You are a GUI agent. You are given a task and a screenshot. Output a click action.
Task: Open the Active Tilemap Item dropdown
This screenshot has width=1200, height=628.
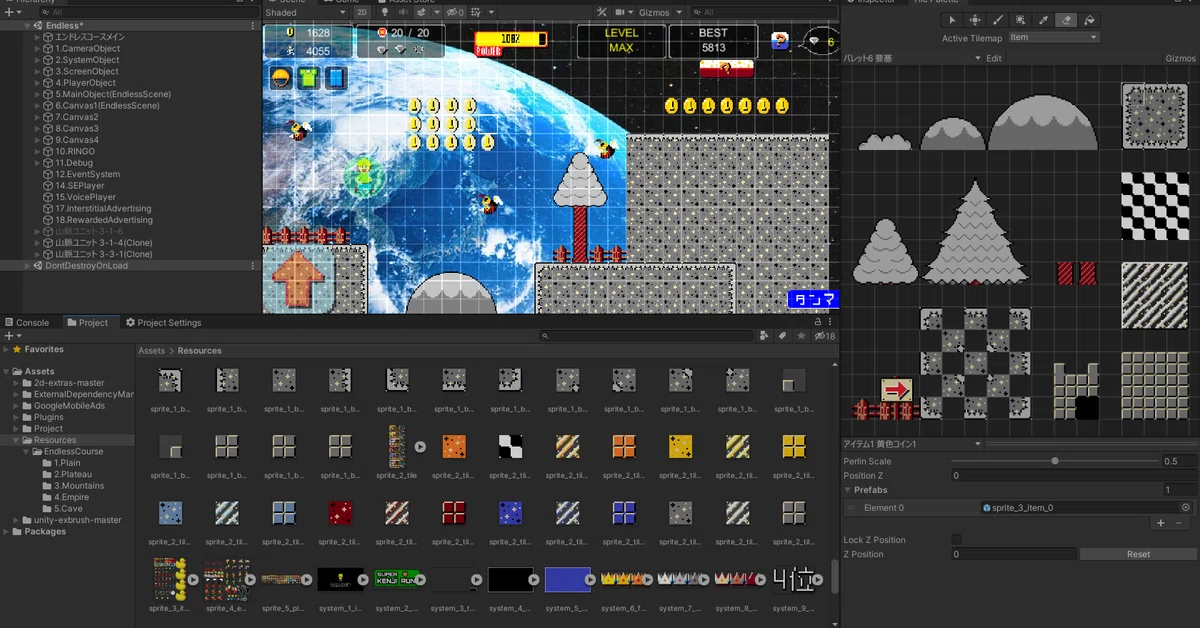point(1053,38)
